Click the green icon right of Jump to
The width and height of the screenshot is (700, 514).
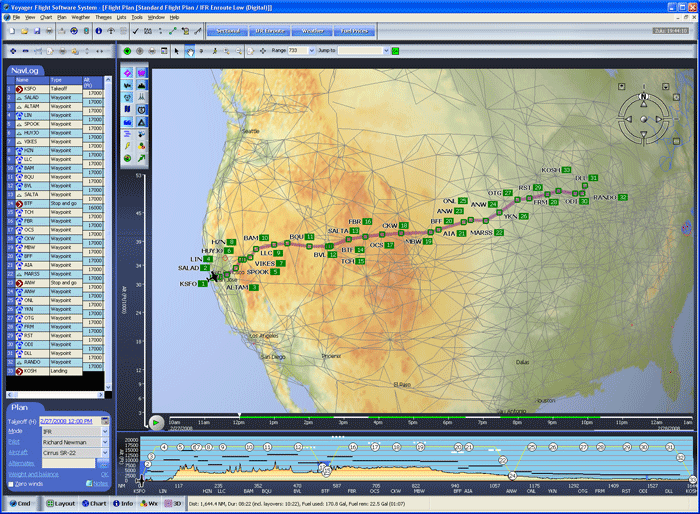pyautogui.click(x=395, y=51)
